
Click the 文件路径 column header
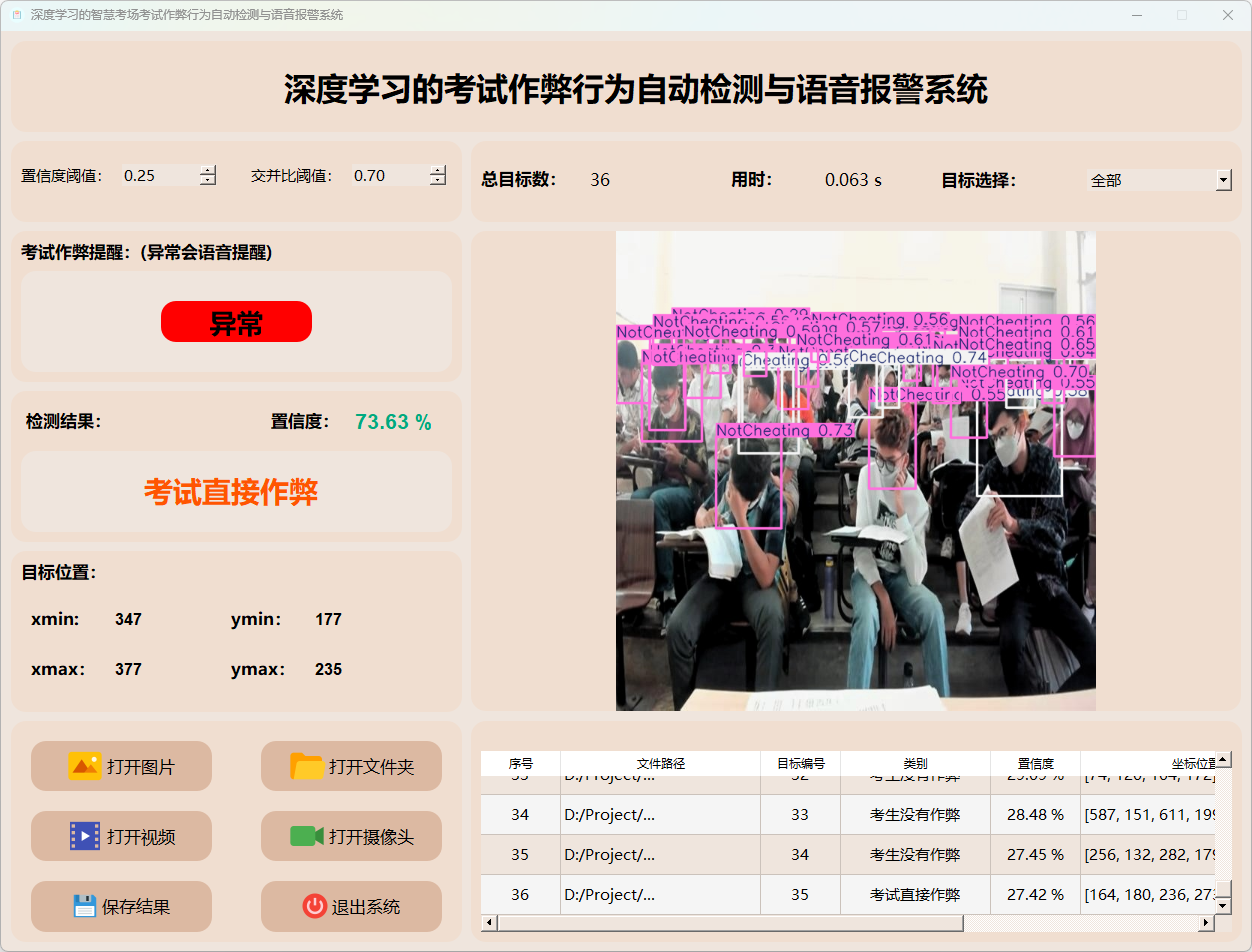661,763
